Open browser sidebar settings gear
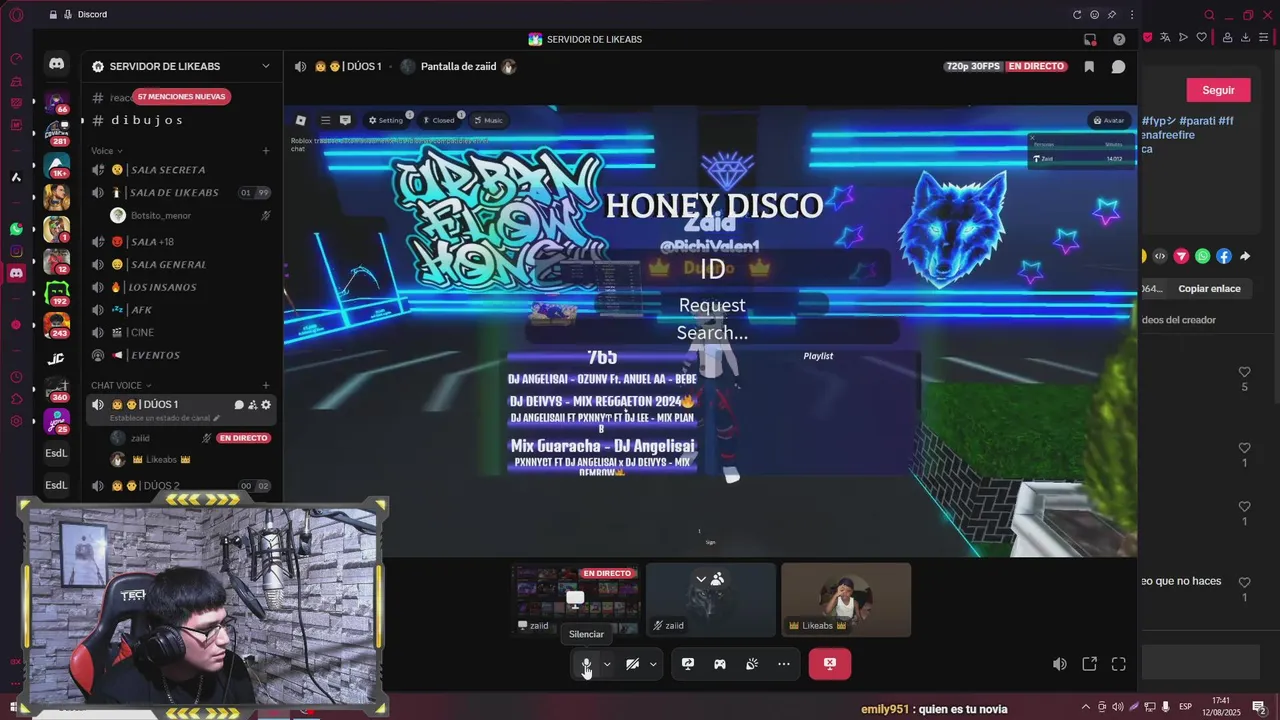This screenshot has width=1280, height=720. click(x=16, y=421)
